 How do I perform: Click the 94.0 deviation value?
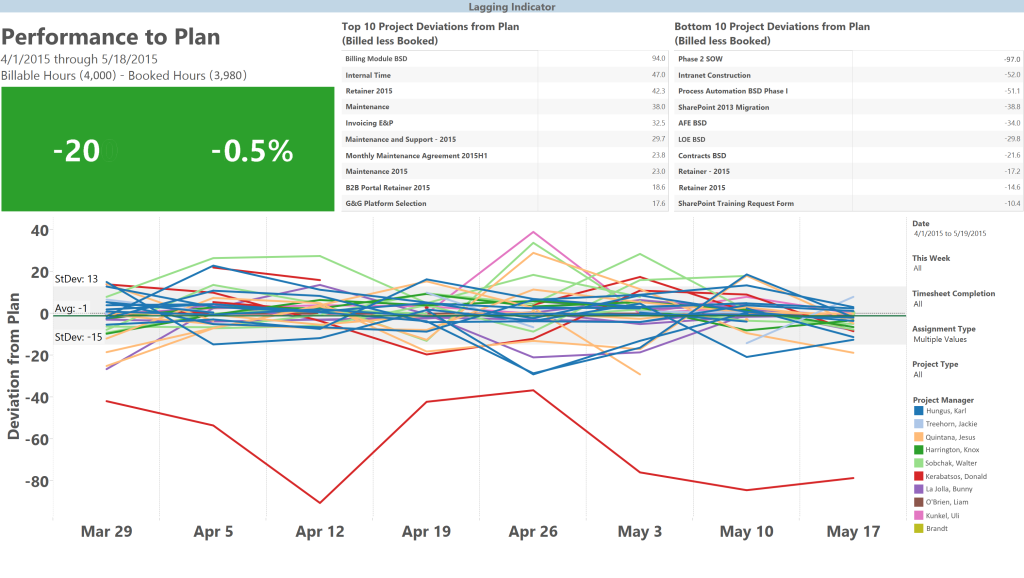[x=658, y=59]
